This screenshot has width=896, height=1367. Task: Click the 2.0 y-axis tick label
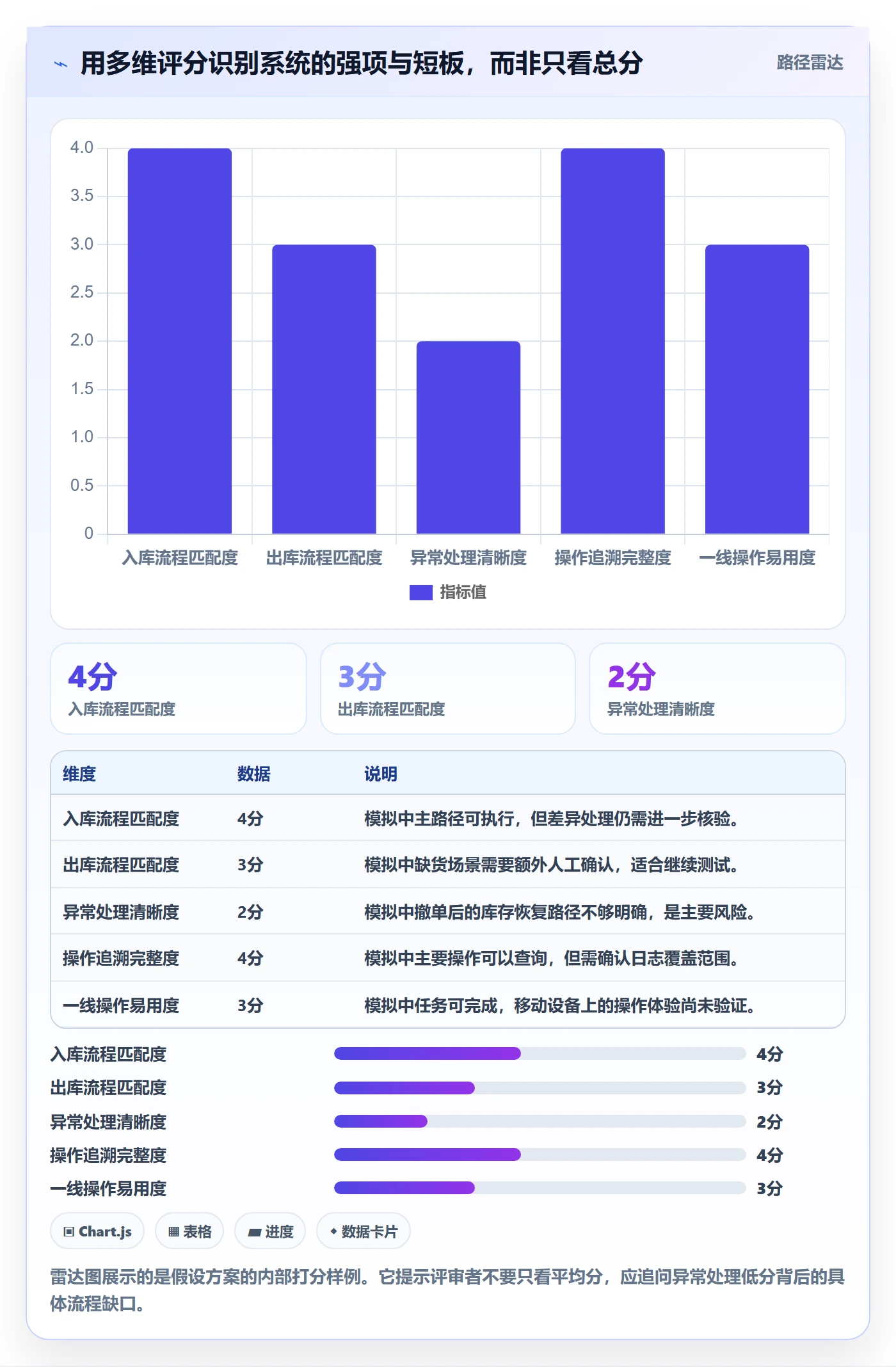coord(82,340)
